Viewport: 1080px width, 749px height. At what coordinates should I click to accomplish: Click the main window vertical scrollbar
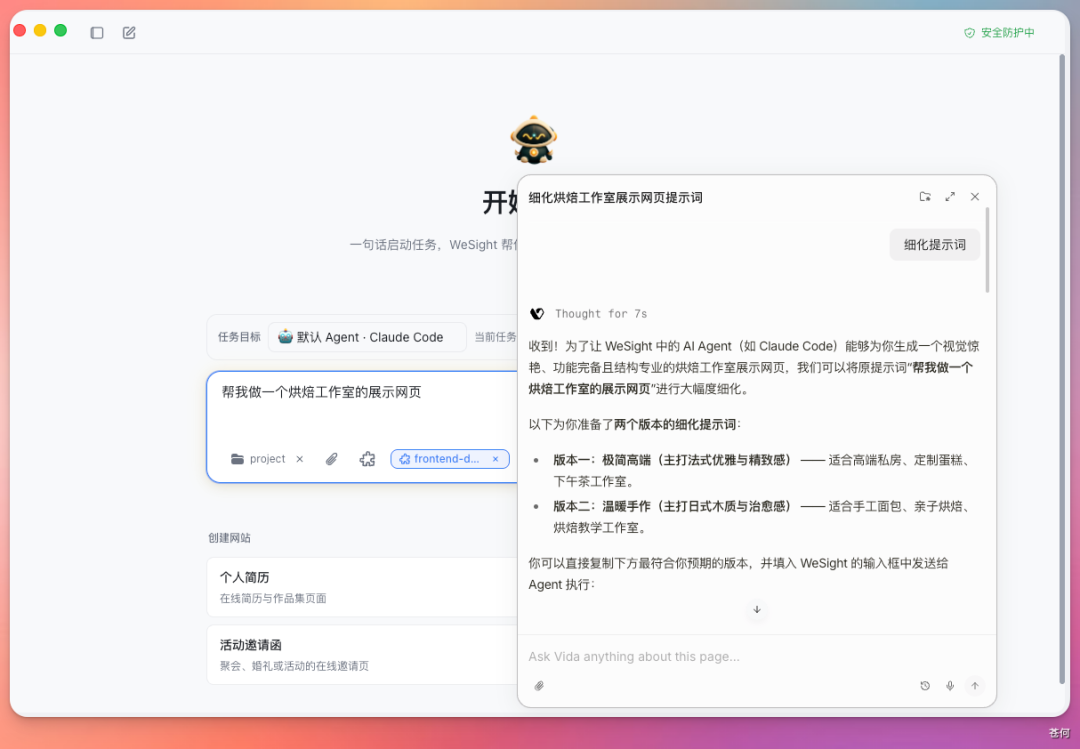(x=1061, y=369)
